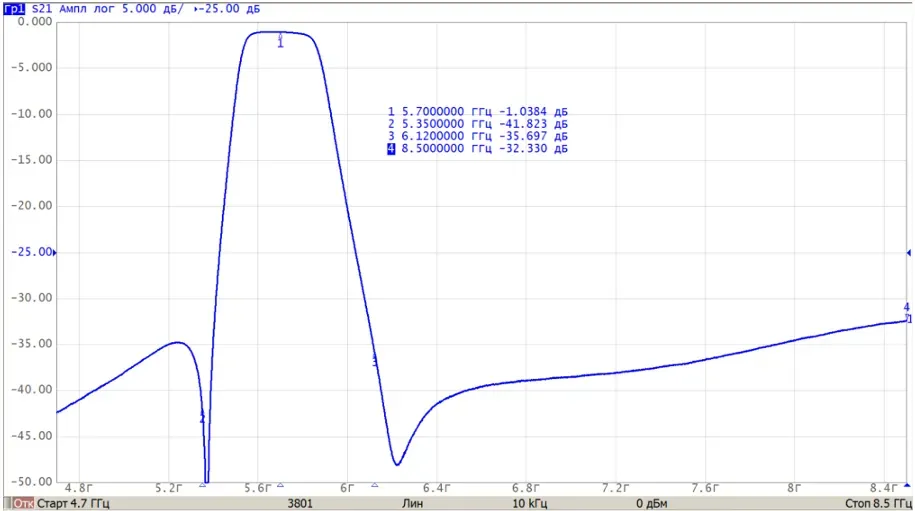Click marker 2 triangle on frequency axis
This screenshot has width=915, height=511.
pos(202,485)
